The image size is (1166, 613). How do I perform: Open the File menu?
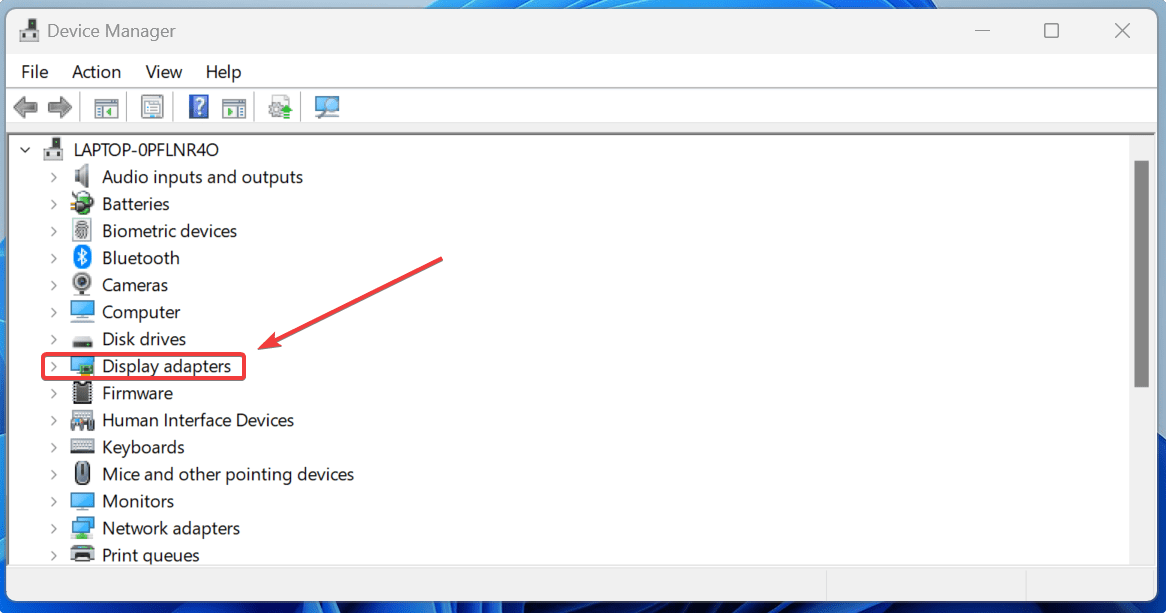click(x=34, y=71)
